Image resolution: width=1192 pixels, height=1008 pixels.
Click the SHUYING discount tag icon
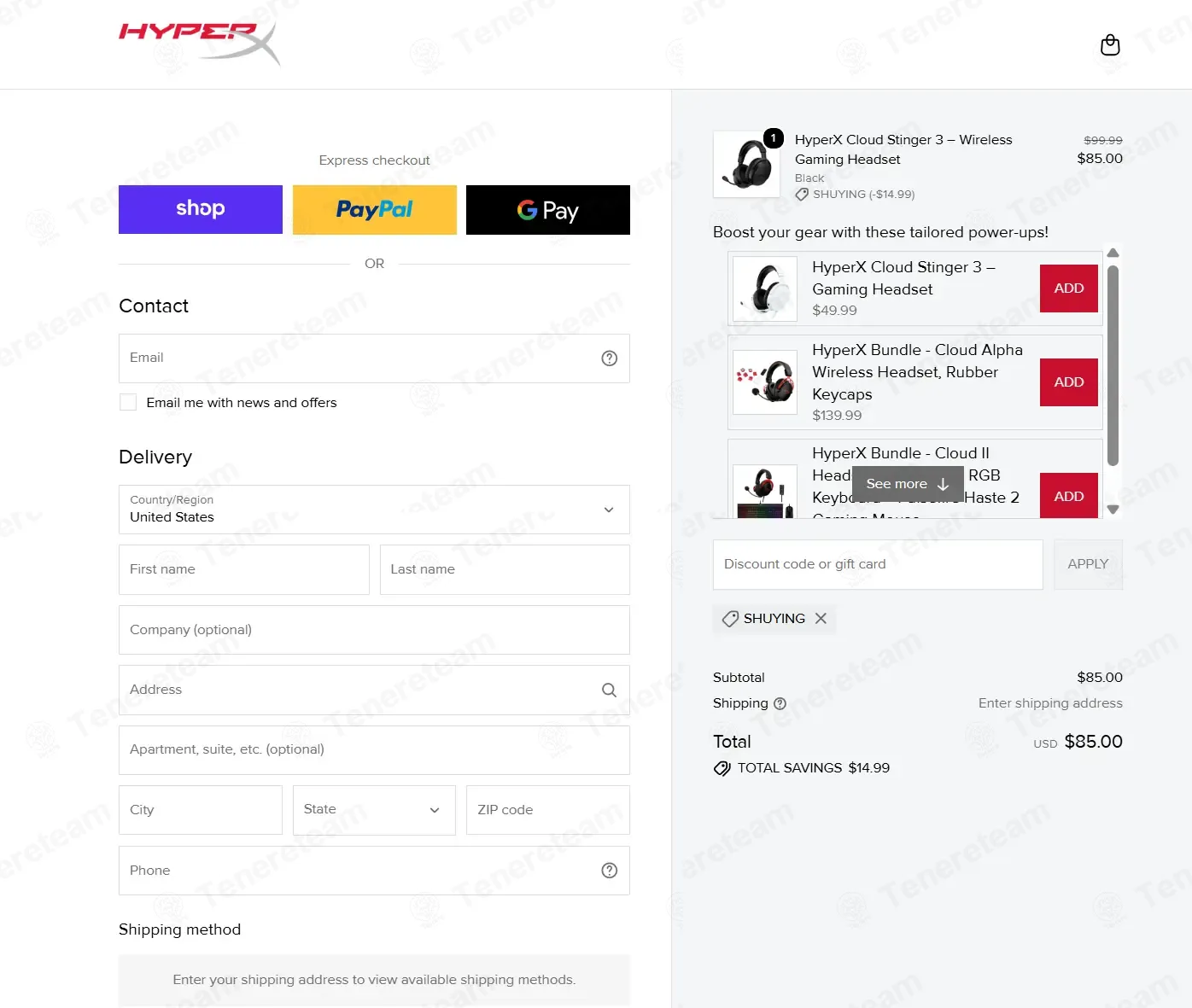click(730, 619)
